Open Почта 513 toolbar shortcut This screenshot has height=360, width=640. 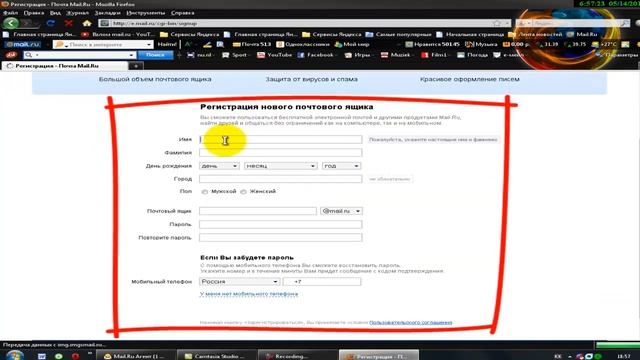(x=251, y=44)
